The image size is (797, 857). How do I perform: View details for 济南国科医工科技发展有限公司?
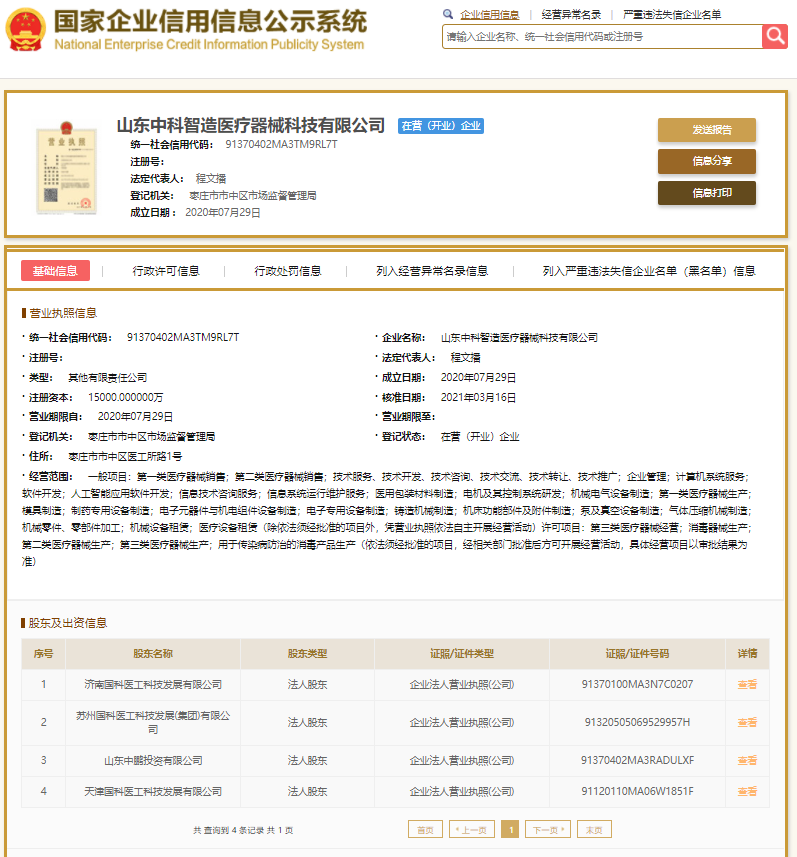(747, 684)
